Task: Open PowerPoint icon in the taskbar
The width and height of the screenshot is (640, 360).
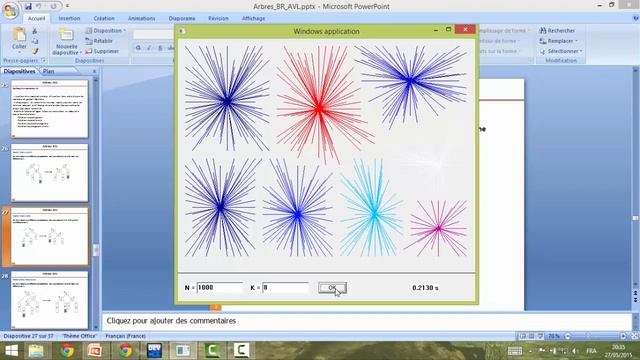Action: 95,351
